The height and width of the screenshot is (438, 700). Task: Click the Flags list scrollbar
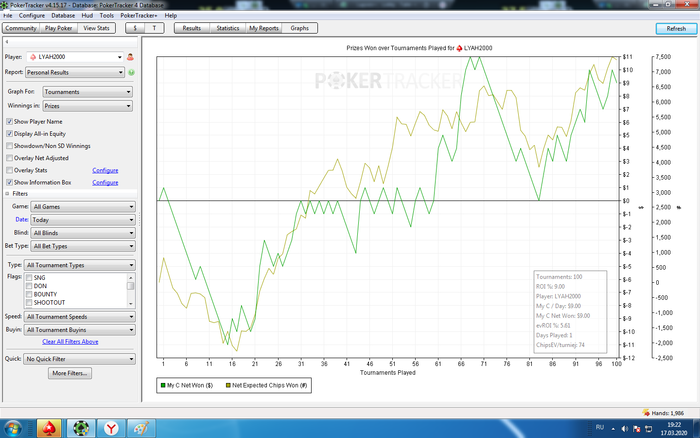pos(131,290)
